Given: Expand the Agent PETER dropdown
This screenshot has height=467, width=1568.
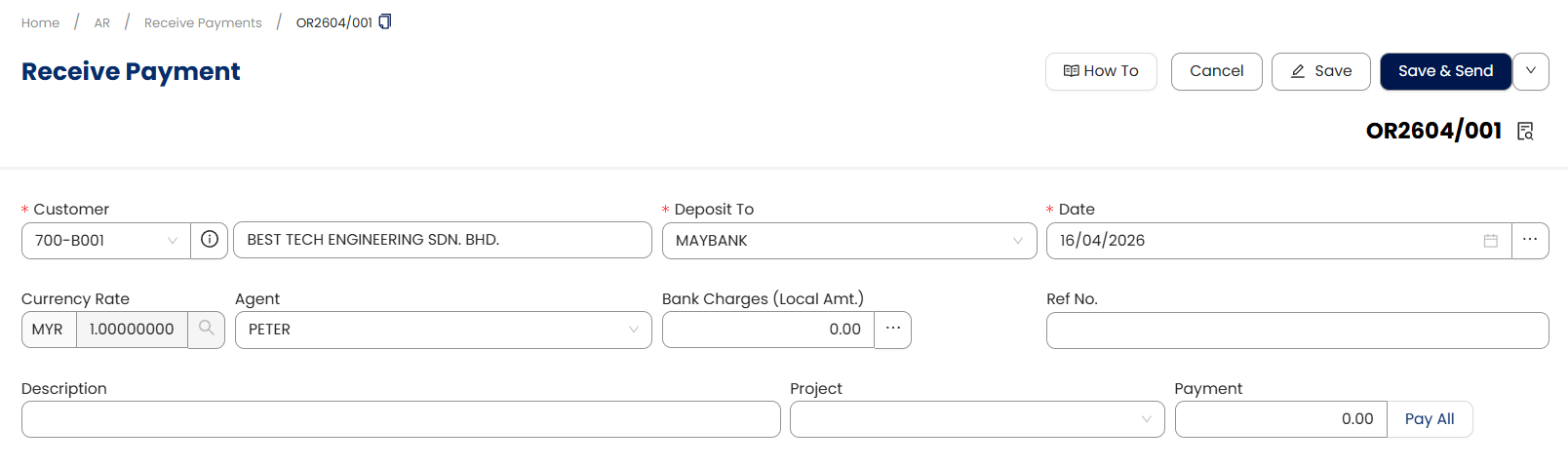Looking at the screenshot, I should click(634, 330).
